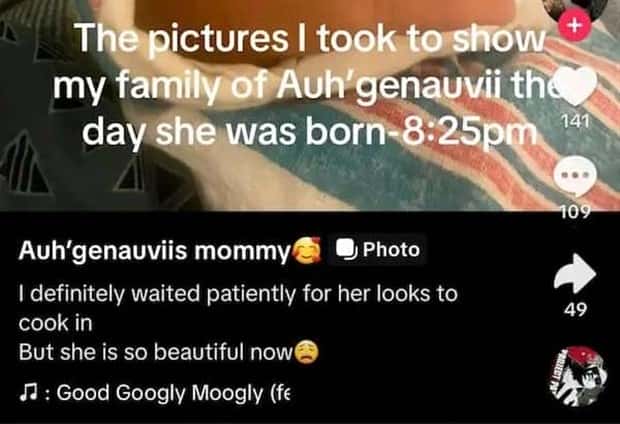Viewport: 620px width, 424px height.
Task: Open comments via the speech bubble icon
Action: point(575,175)
